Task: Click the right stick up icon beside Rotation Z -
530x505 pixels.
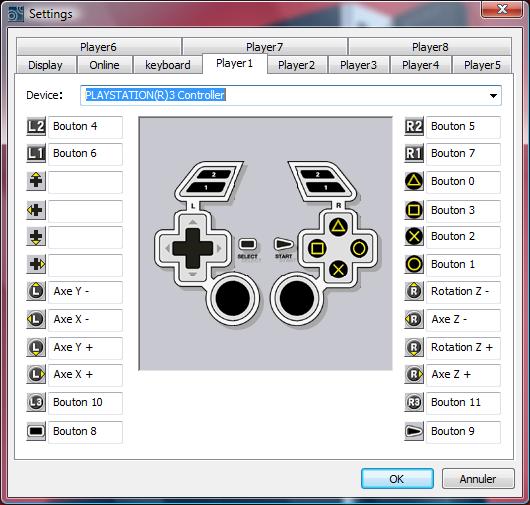Action: (x=414, y=291)
